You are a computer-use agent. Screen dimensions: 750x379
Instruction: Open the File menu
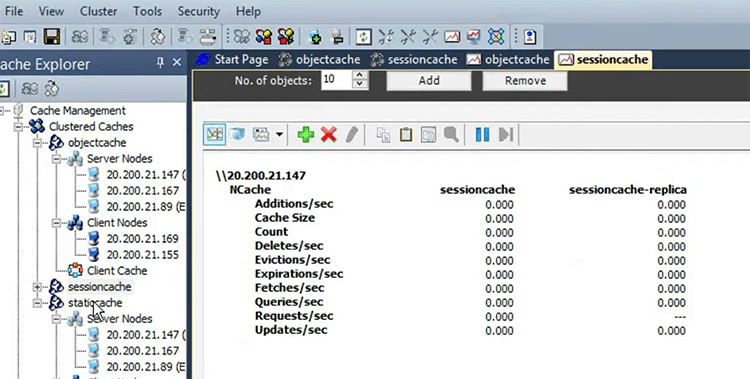point(14,11)
